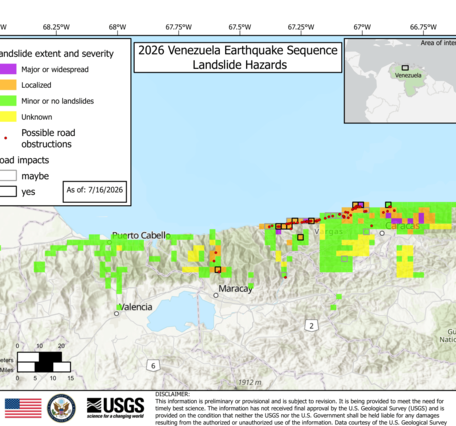The width and height of the screenshot is (456, 426).
Task: Click the 'Caracas' map label
Action: tap(402, 226)
